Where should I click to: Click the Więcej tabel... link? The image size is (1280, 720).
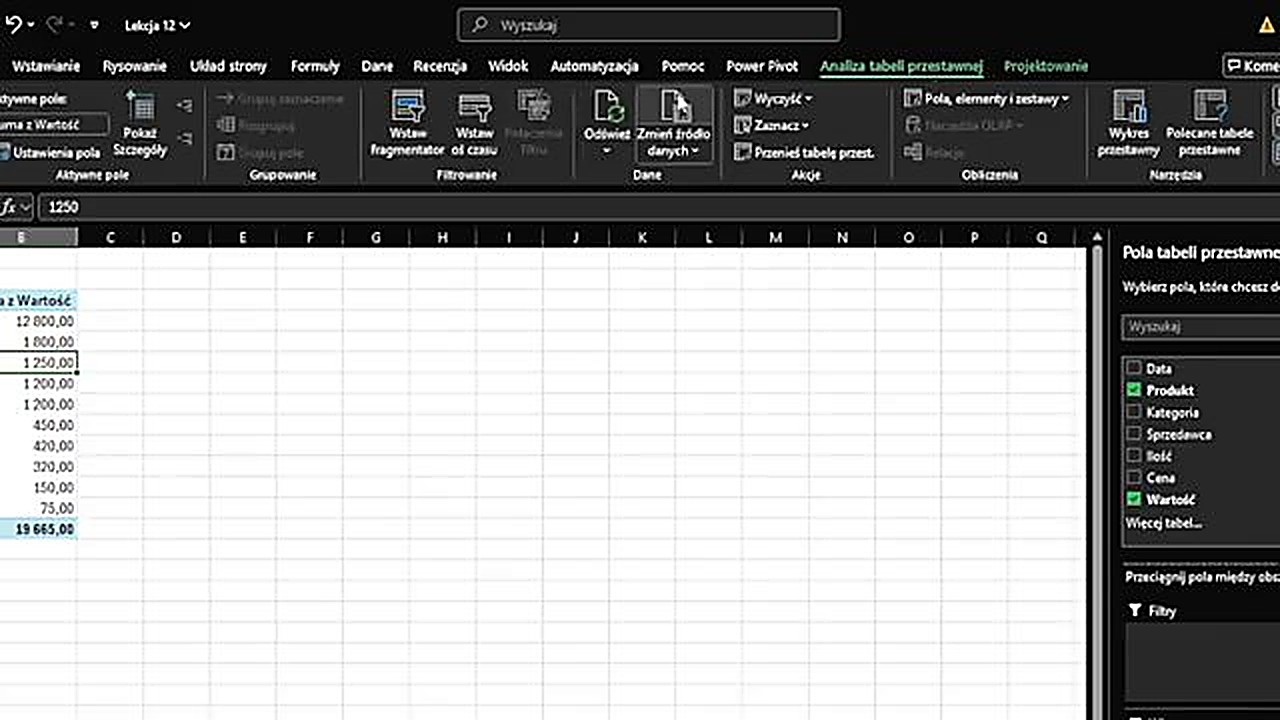pyautogui.click(x=1163, y=523)
